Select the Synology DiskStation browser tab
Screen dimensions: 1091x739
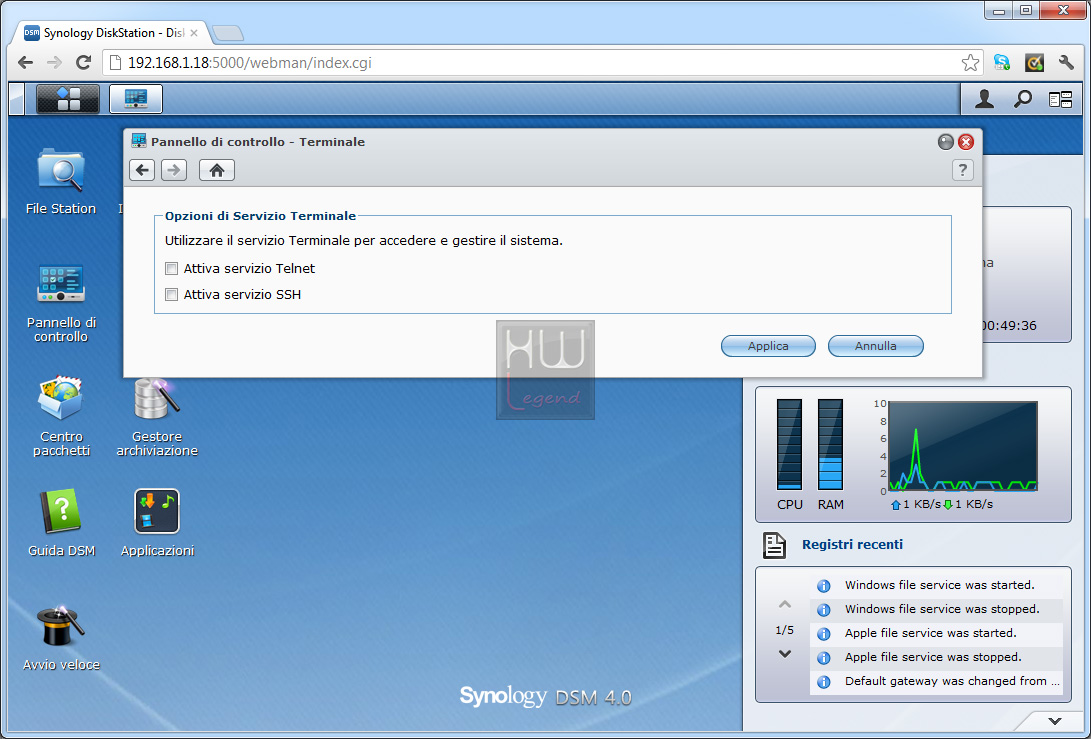coord(111,33)
